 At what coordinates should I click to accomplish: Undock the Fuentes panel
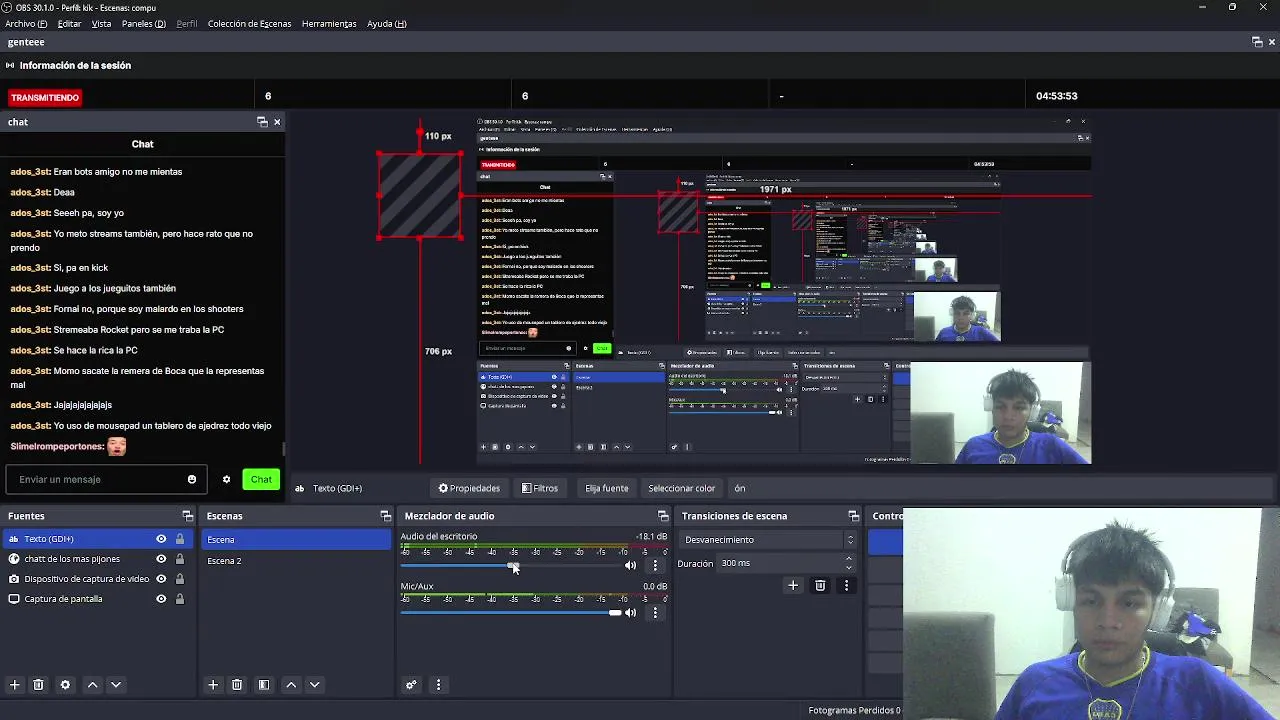(x=187, y=516)
